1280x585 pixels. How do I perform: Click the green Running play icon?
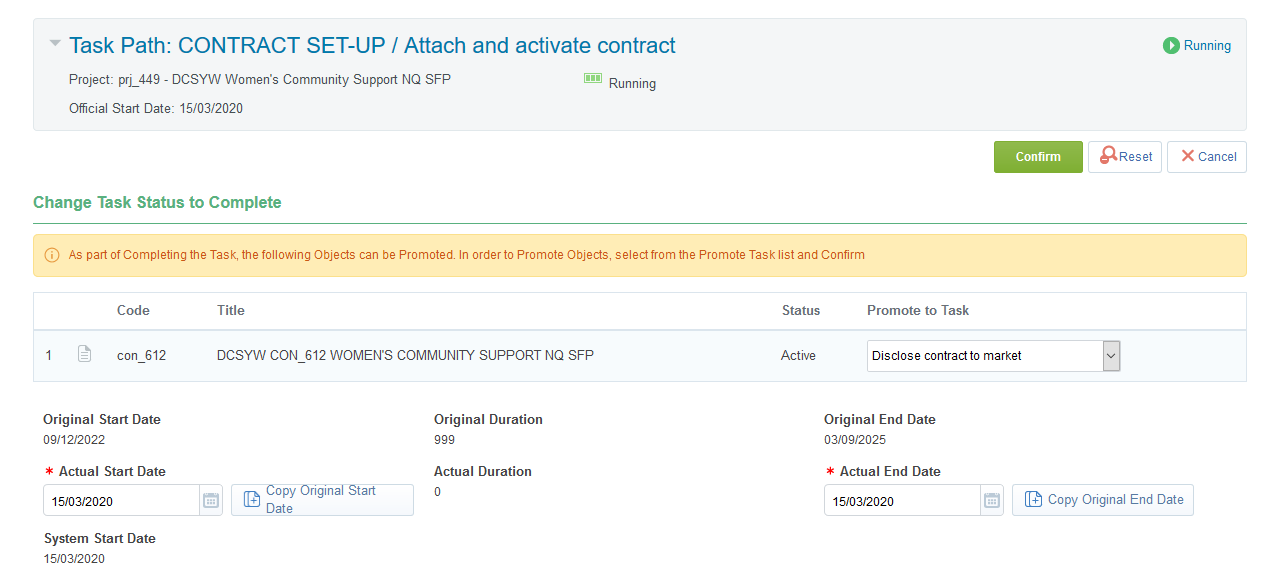click(1171, 45)
